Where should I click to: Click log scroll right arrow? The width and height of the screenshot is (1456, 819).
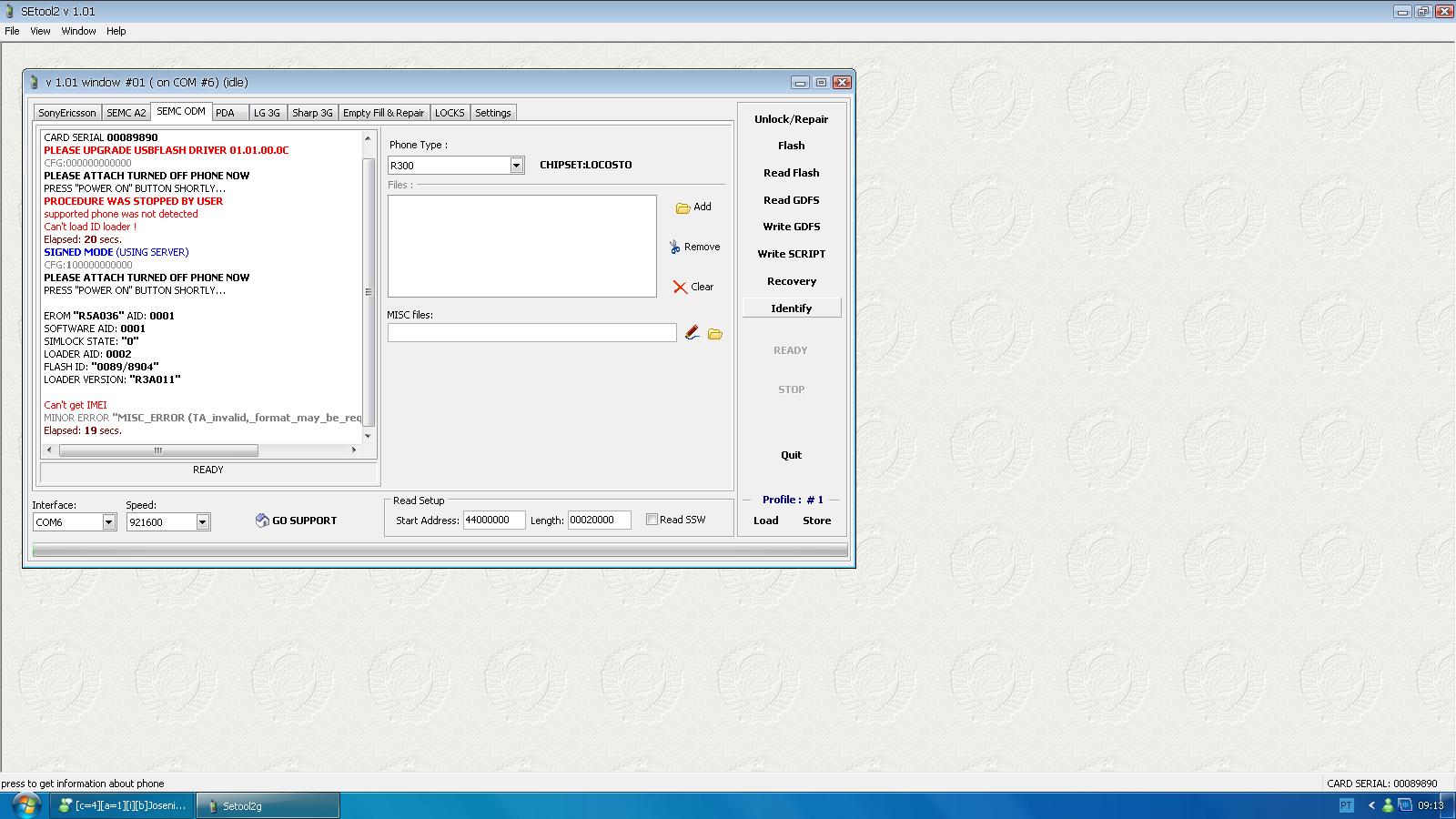[x=354, y=450]
